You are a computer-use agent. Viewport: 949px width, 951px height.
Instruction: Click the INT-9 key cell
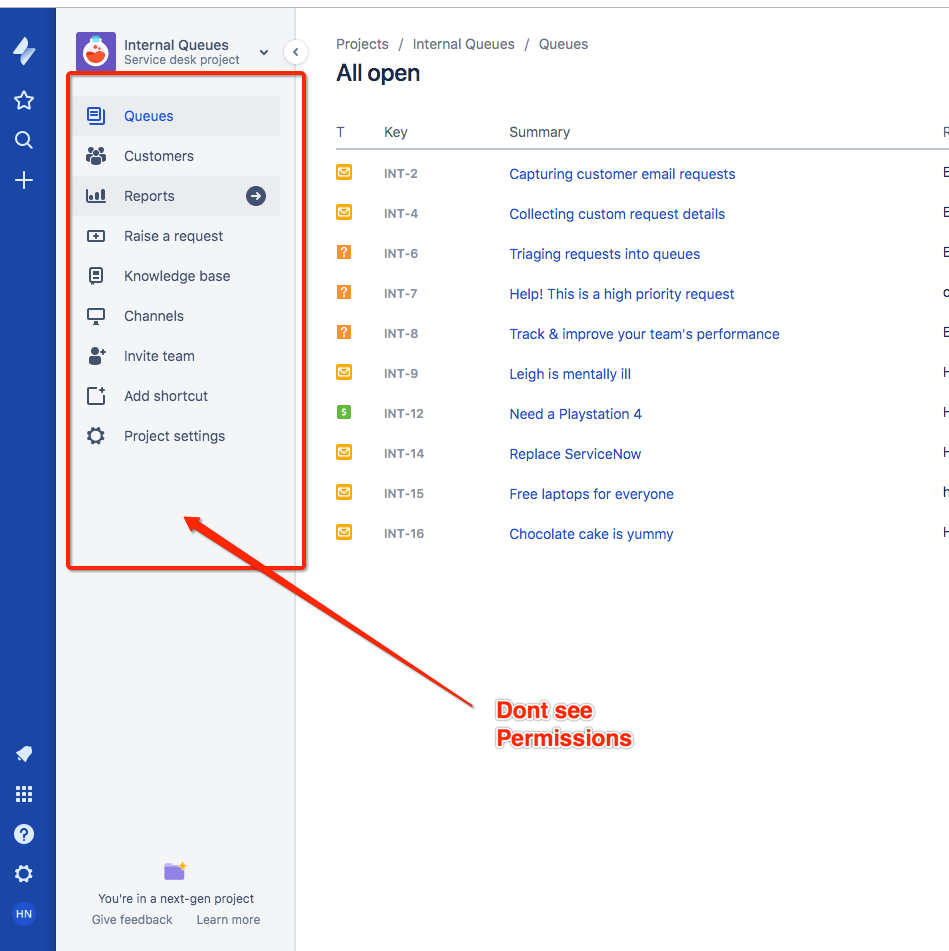coord(400,374)
